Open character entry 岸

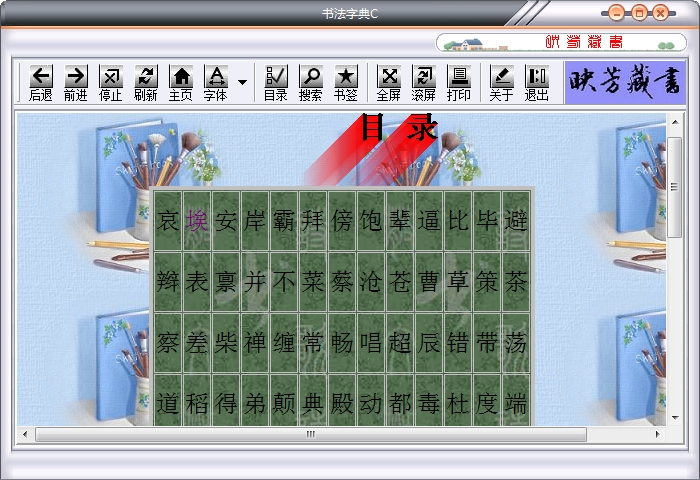click(x=255, y=221)
